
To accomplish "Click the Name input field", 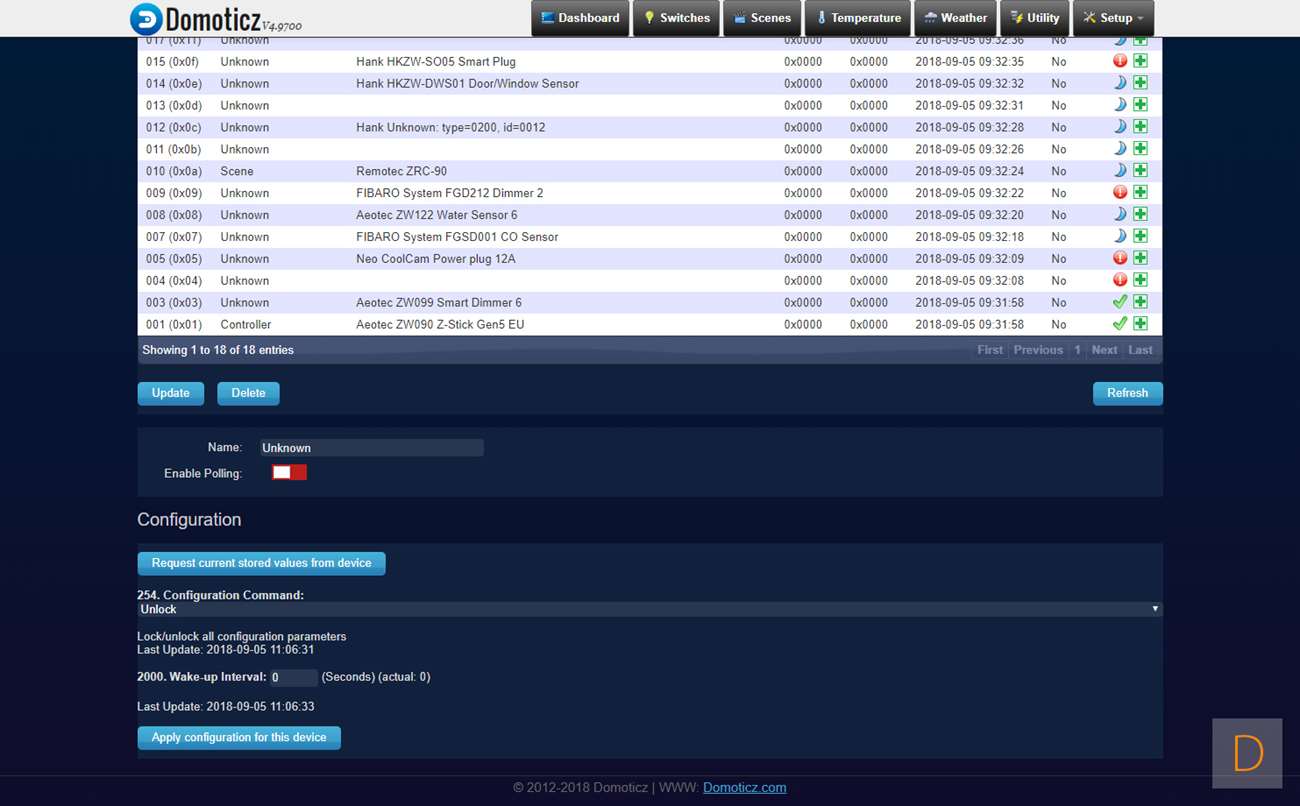I will click(x=371, y=448).
